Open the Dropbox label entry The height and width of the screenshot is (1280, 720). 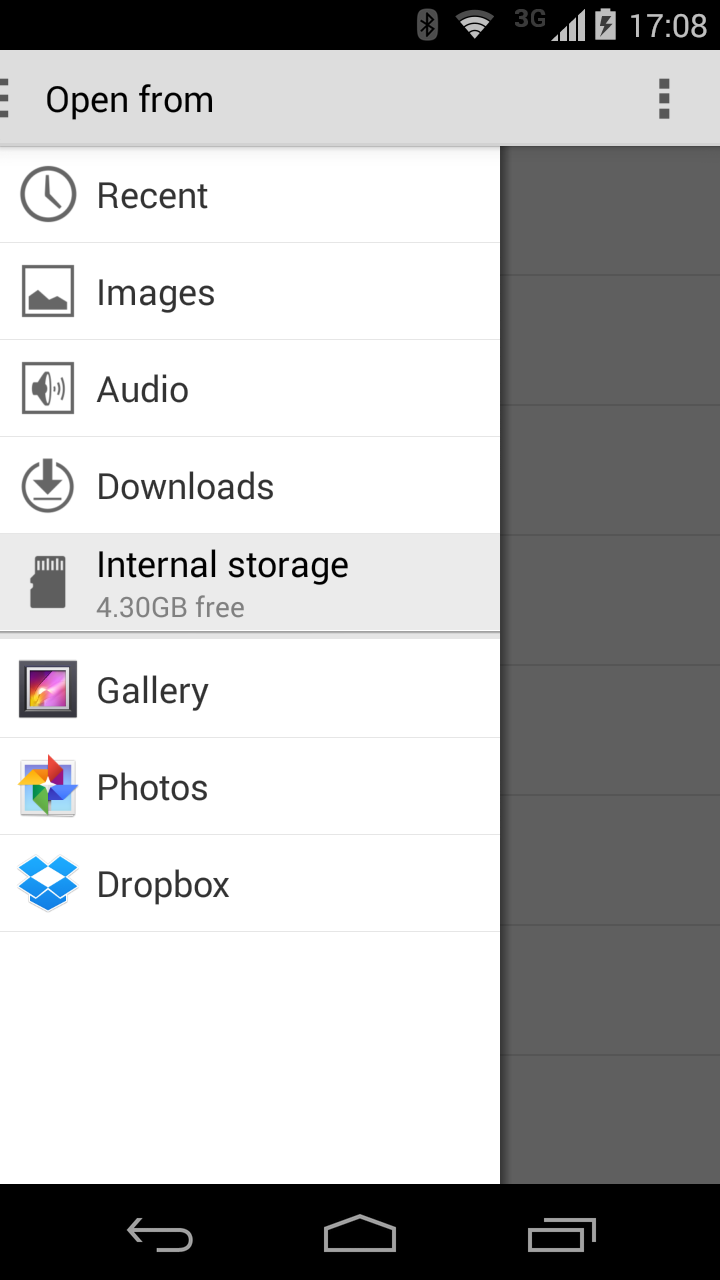163,885
